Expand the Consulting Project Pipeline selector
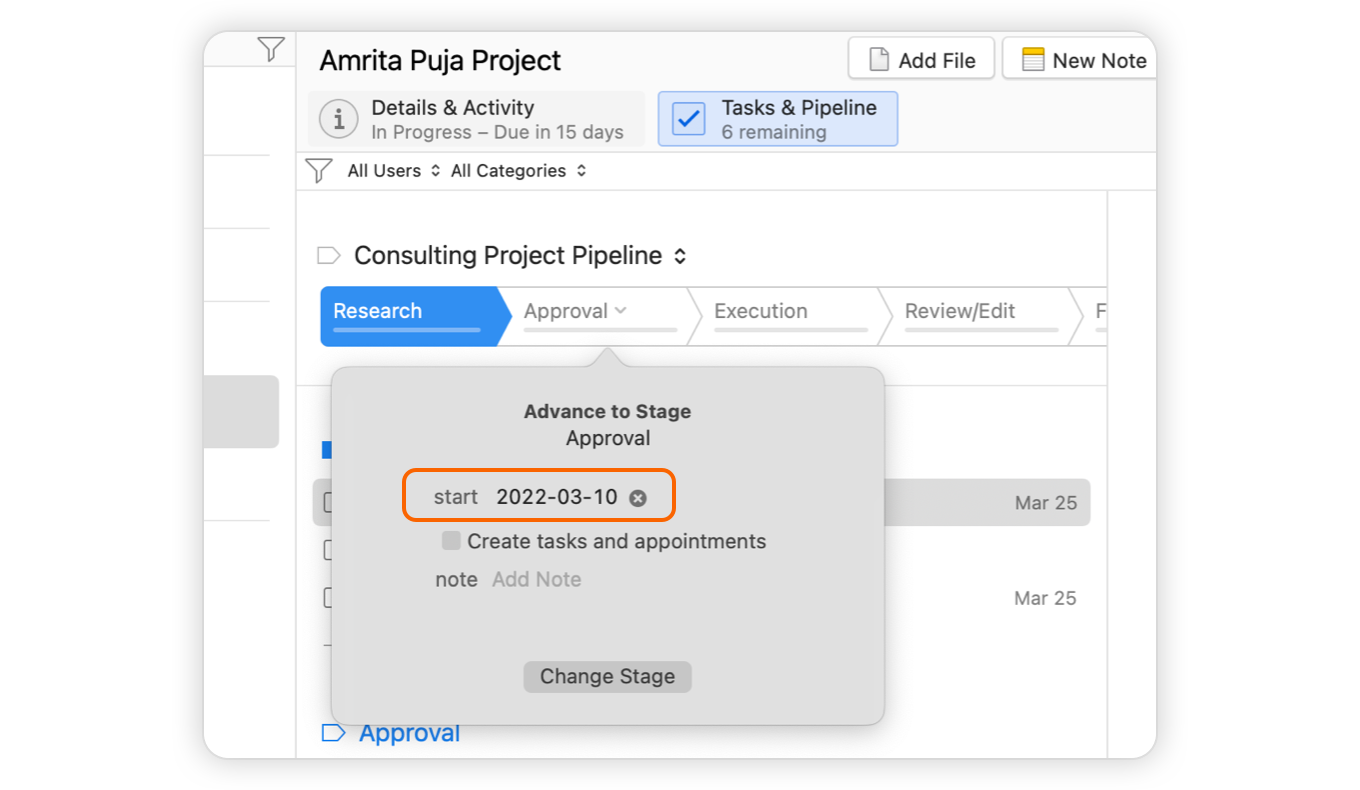This screenshot has width=1360, height=790. (x=680, y=256)
